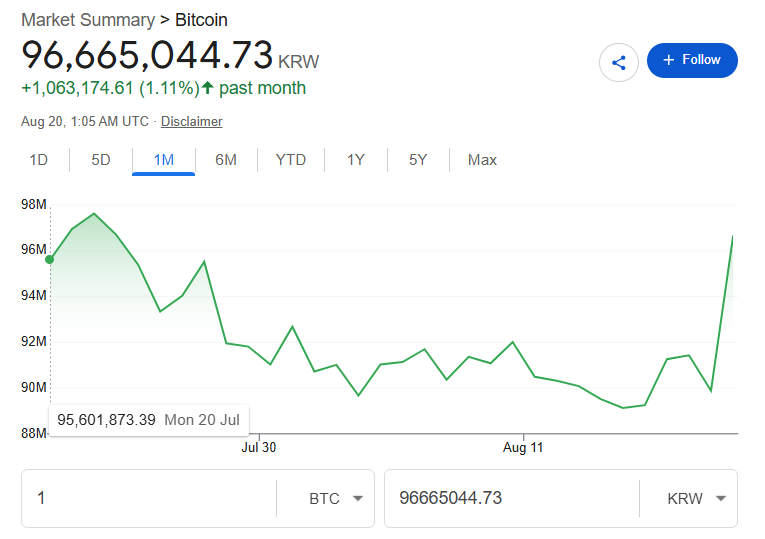View the 1Y price history
The height and width of the screenshot is (539, 765).
pos(356,160)
